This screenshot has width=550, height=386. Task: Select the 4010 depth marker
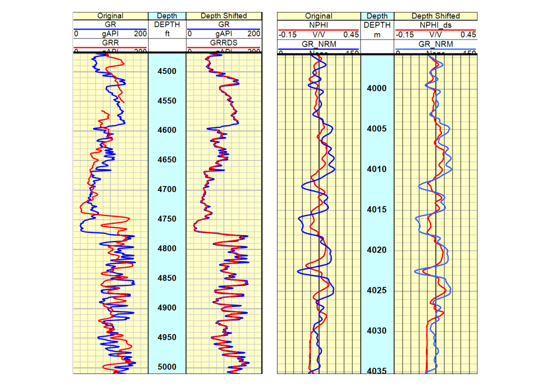(x=377, y=169)
